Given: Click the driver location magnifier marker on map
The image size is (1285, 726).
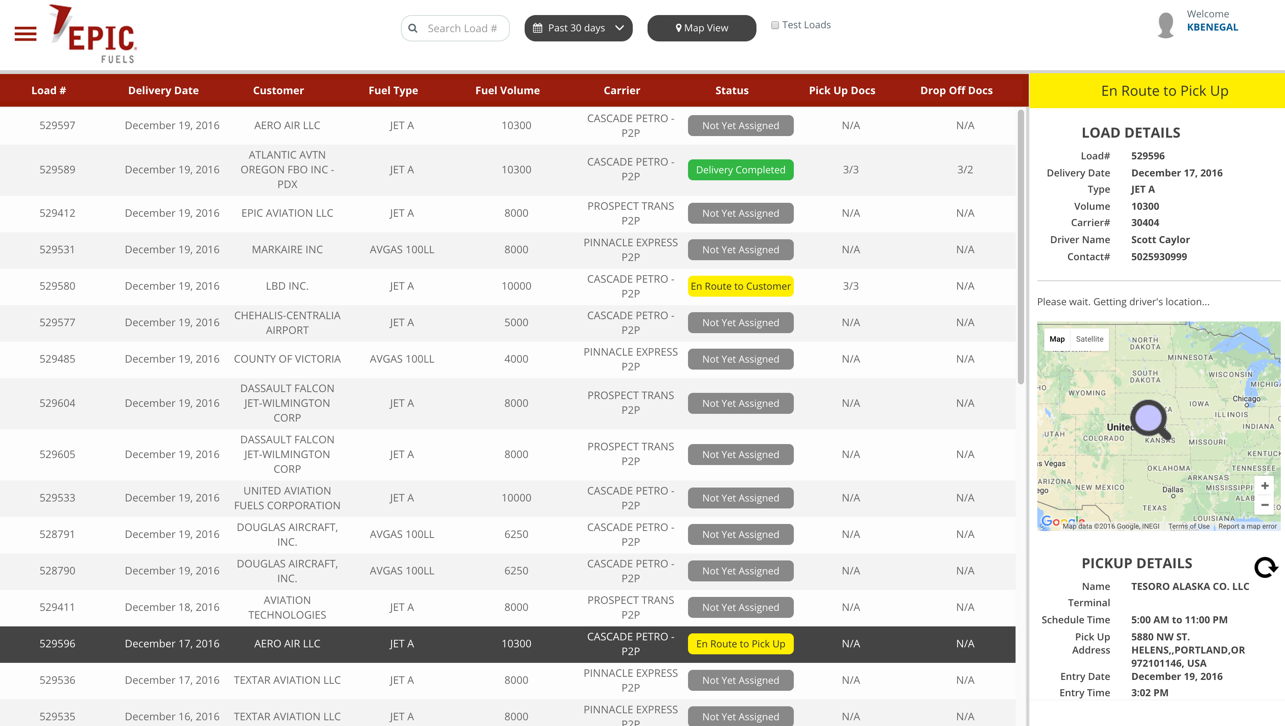Looking at the screenshot, I should (1151, 420).
